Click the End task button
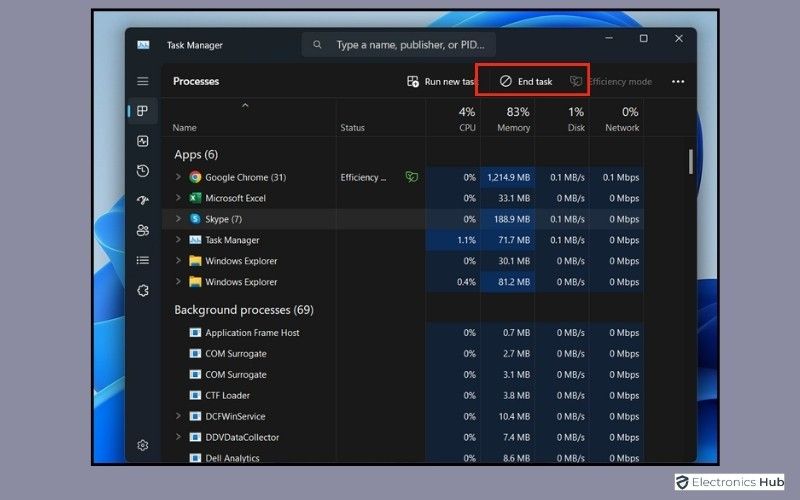Viewport: 800px width, 500px height. click(x=526, y=82)
